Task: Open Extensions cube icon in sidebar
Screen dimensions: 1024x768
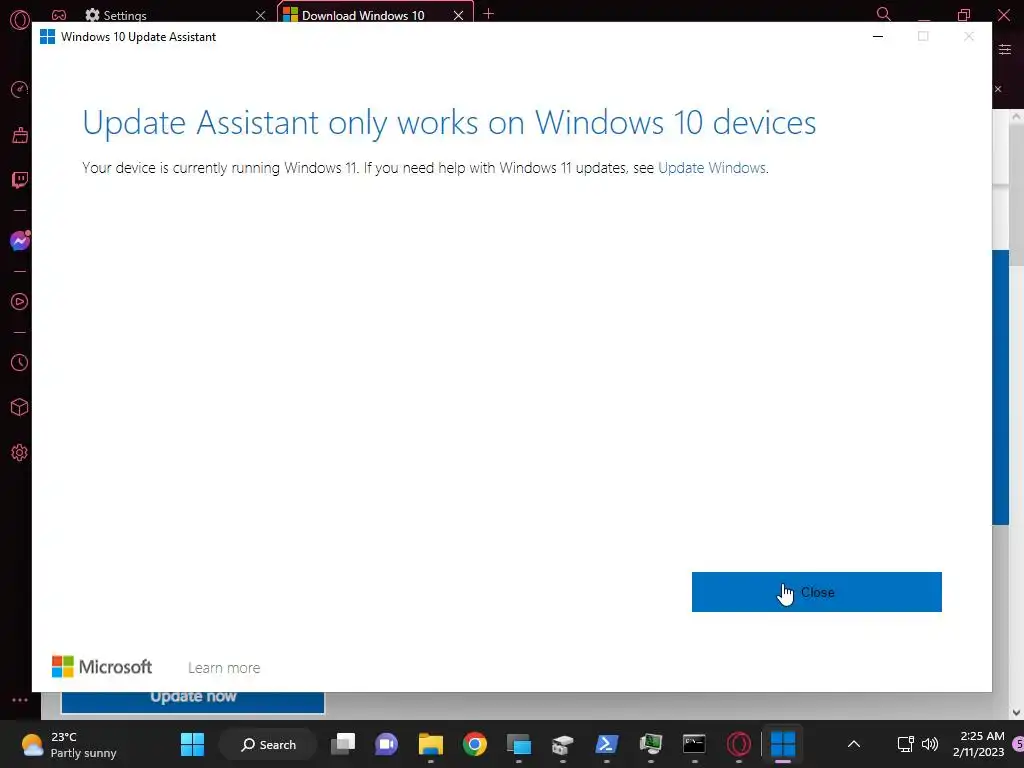Action: pos(20,408)
